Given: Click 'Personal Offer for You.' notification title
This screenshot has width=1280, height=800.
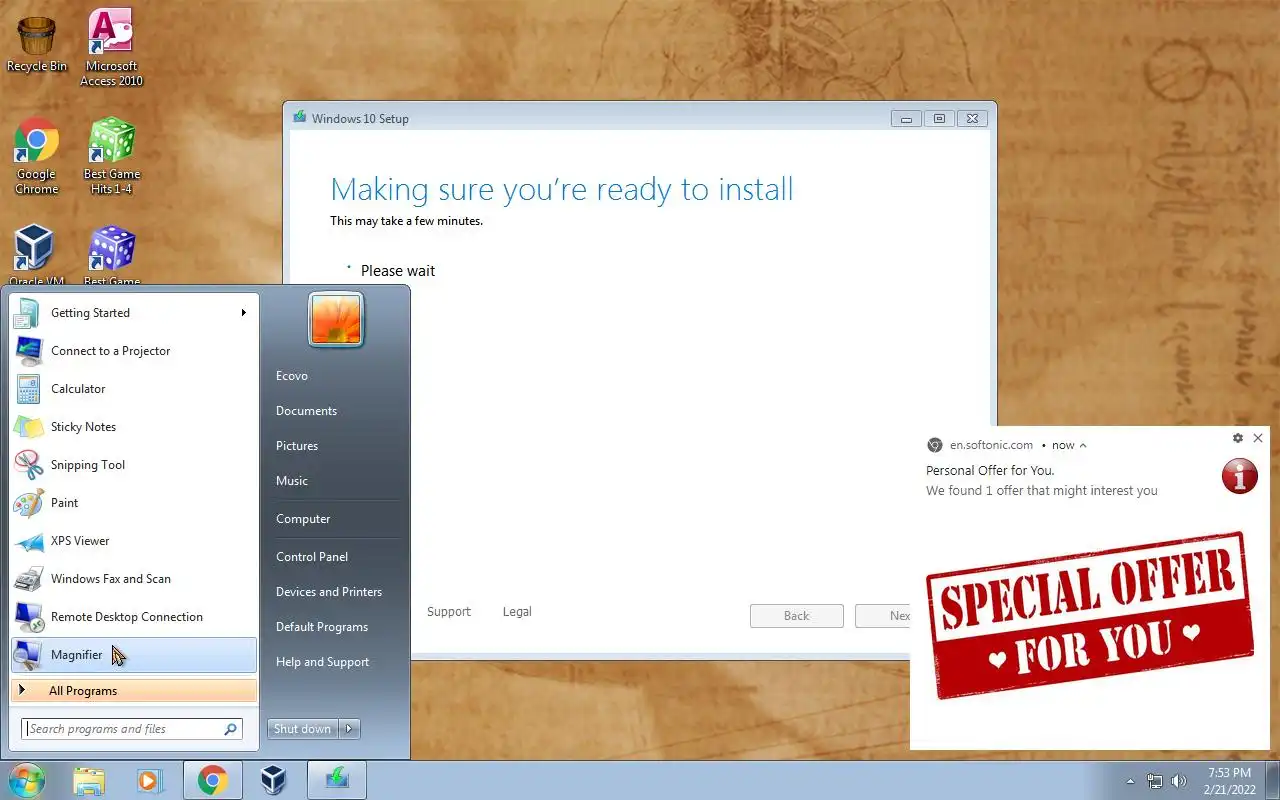Looking at the screenshot, I should coord(990,471).
